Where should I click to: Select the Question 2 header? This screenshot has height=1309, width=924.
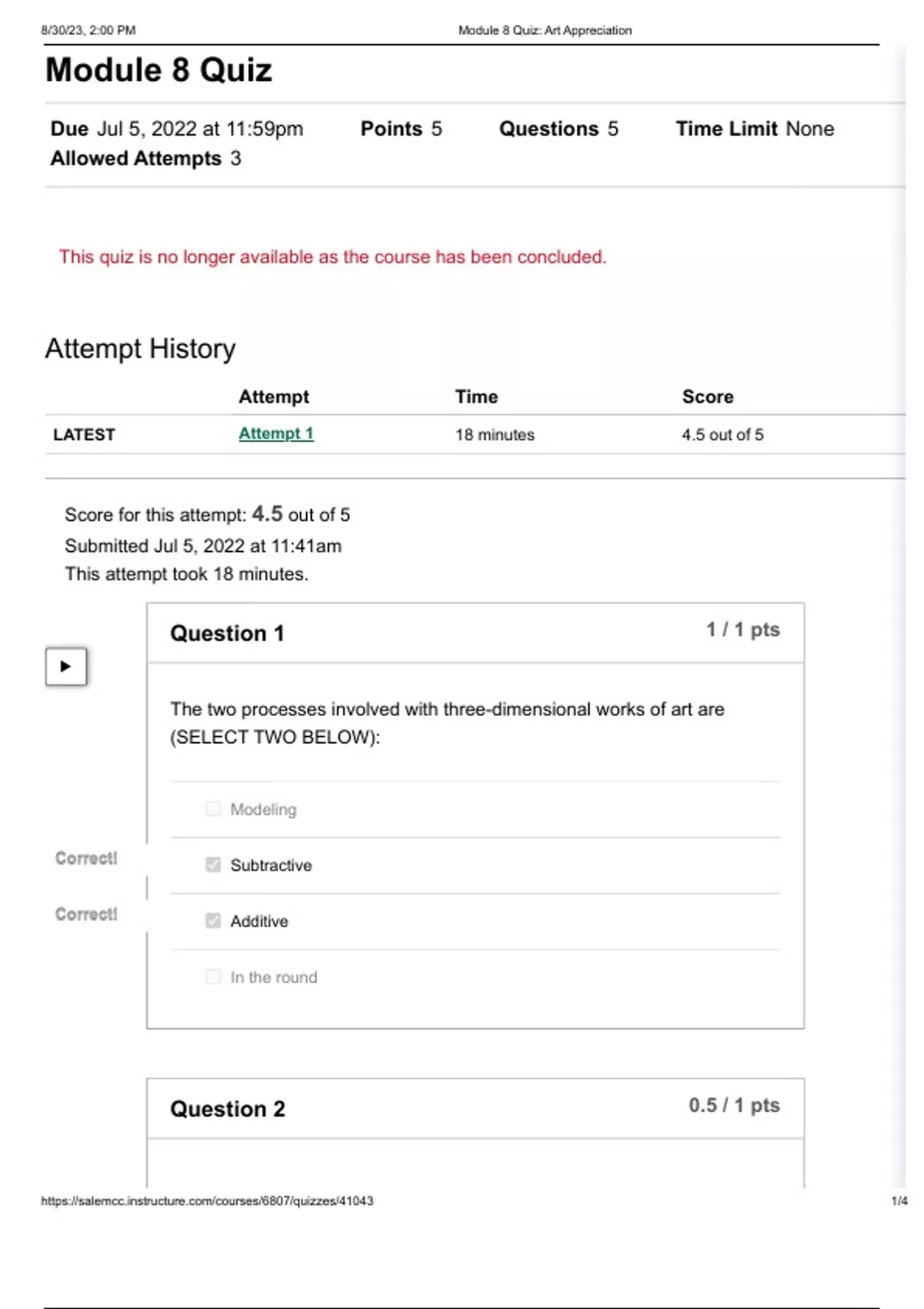point(227,1109)
